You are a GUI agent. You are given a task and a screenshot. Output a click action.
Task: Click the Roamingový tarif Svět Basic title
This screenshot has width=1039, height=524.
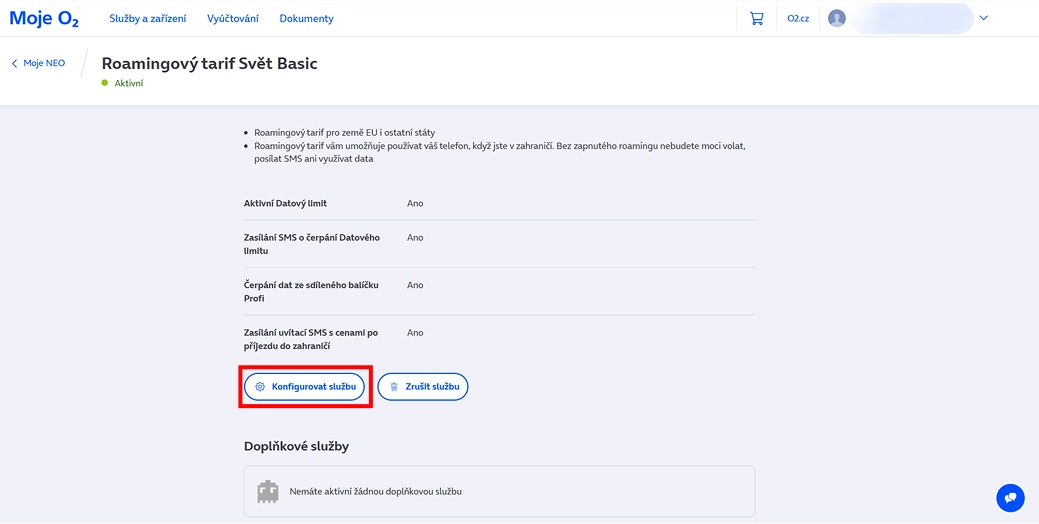209,63
